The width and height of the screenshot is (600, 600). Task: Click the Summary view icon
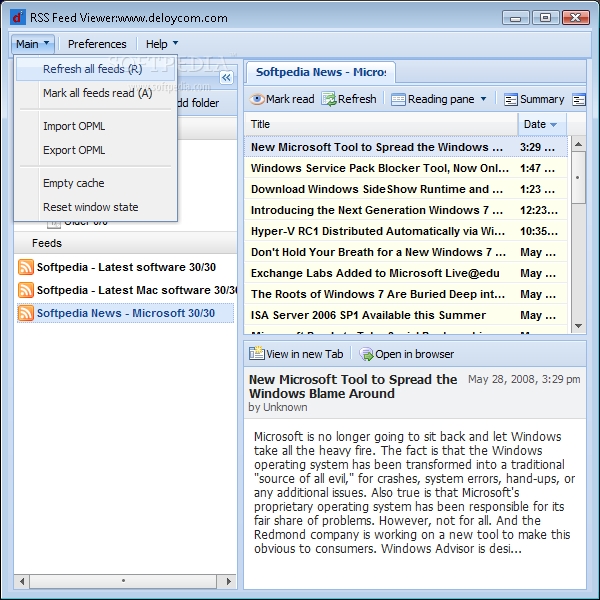click(511, 99)
